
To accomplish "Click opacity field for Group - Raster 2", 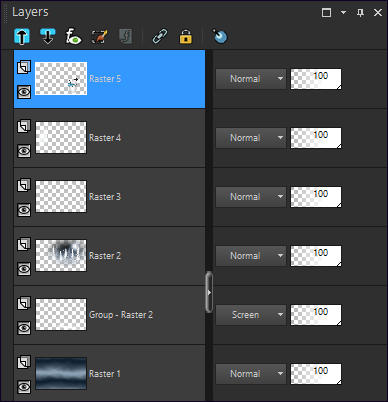I will [316, 315].
